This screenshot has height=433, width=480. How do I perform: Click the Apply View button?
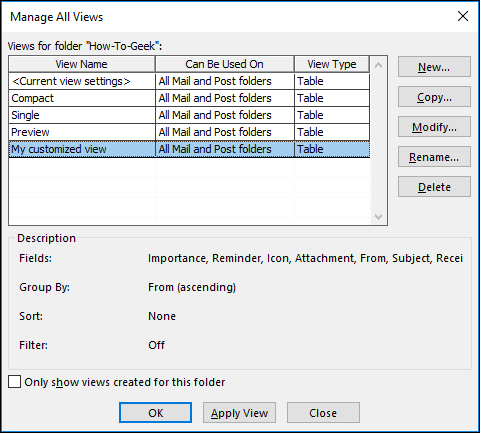[239, 413]
